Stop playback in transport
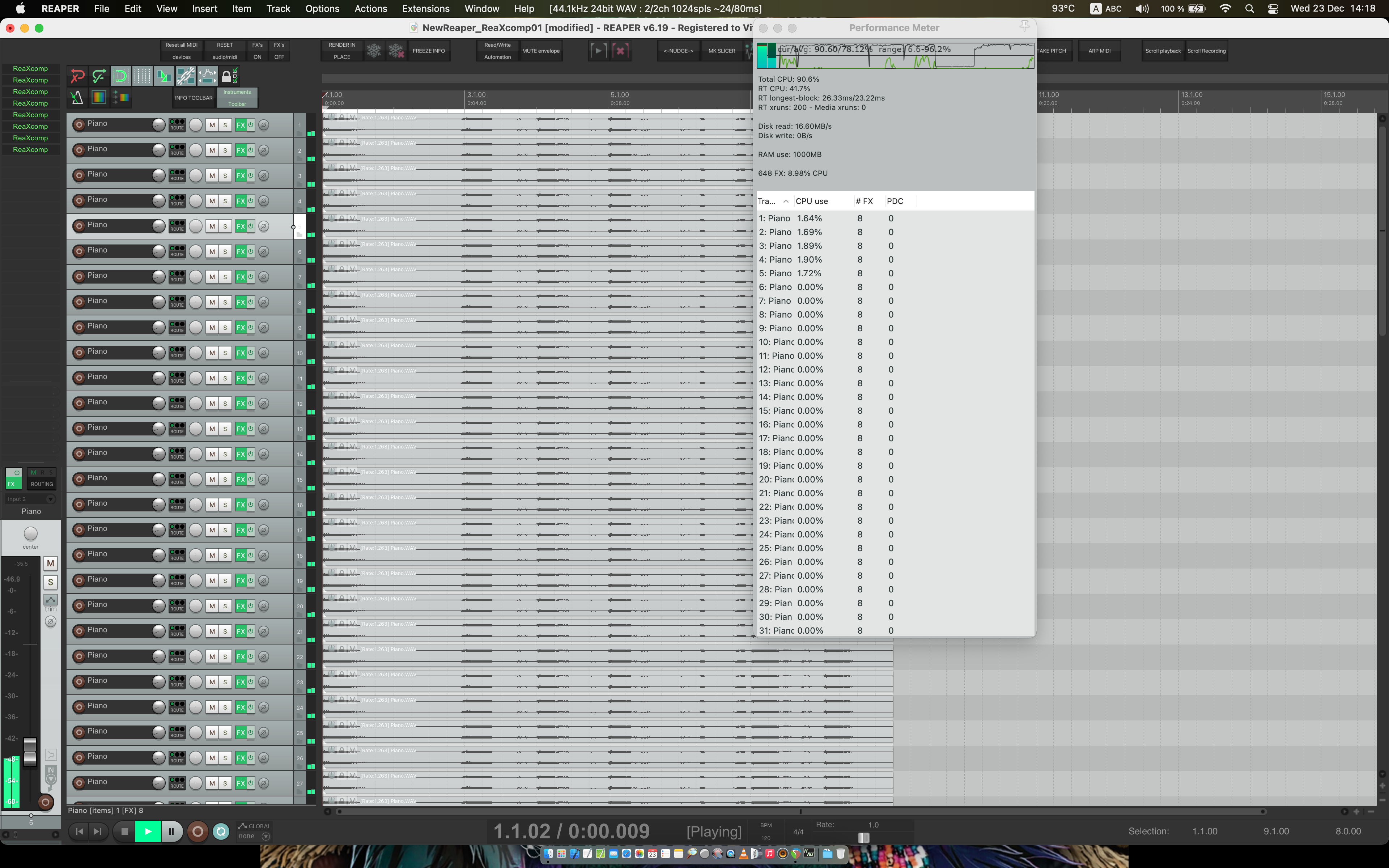1389x868 pixels. coord(124,831)
